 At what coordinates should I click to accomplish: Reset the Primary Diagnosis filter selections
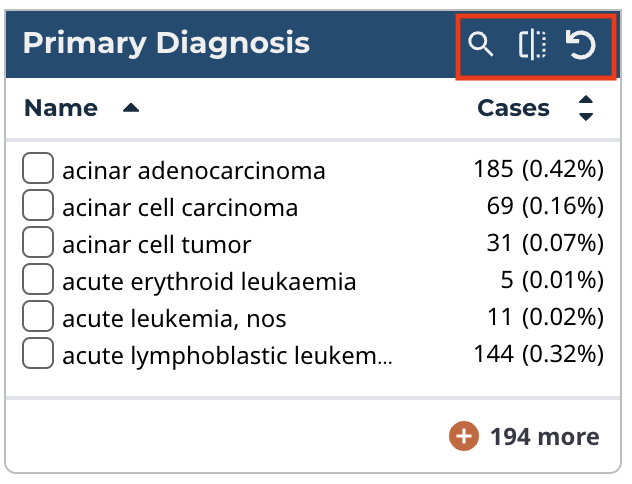coord(581,45)
